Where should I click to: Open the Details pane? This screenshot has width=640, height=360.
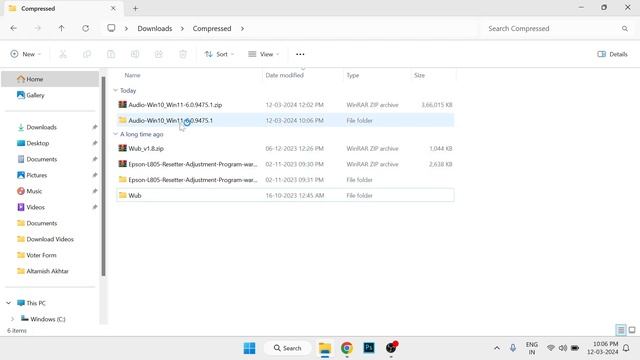coord(612,54)
